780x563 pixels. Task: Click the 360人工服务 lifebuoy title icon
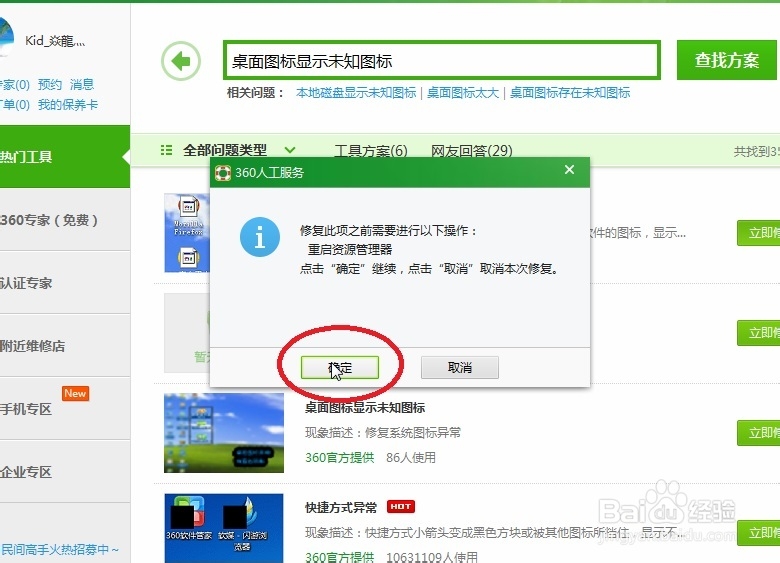tap(222, 173)
